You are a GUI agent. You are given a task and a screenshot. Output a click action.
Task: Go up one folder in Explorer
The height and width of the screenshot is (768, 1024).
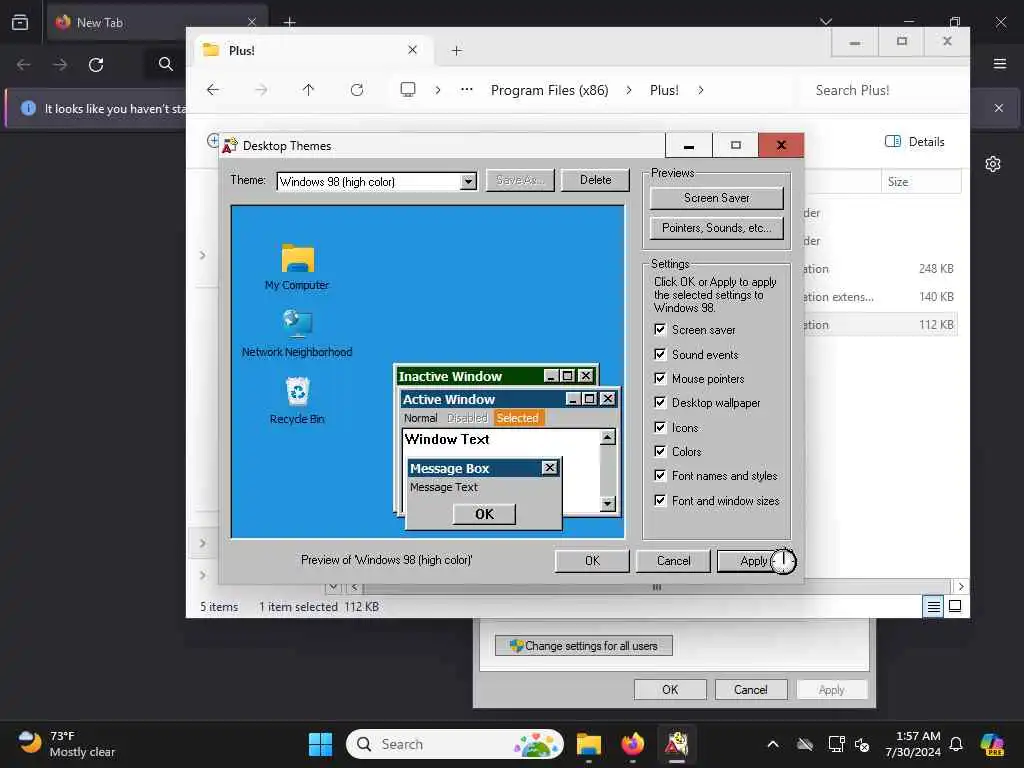pyautogui.click(x=308, y=90)
